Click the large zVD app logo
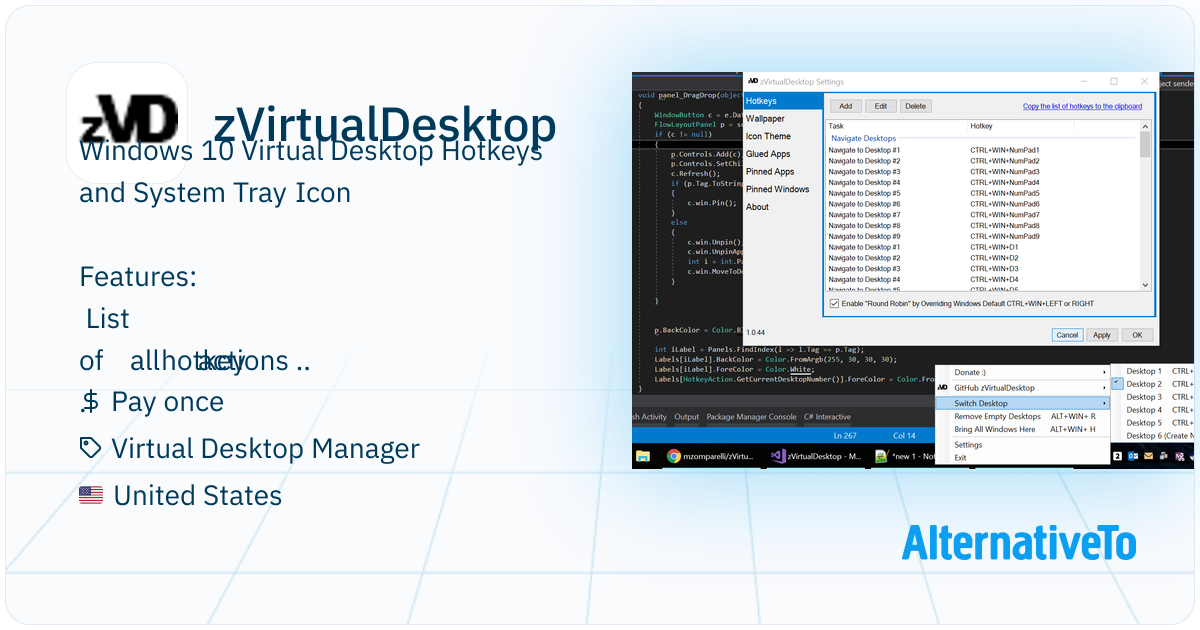1200x630 pixels. pyautogui.click(x=129, y=122)
